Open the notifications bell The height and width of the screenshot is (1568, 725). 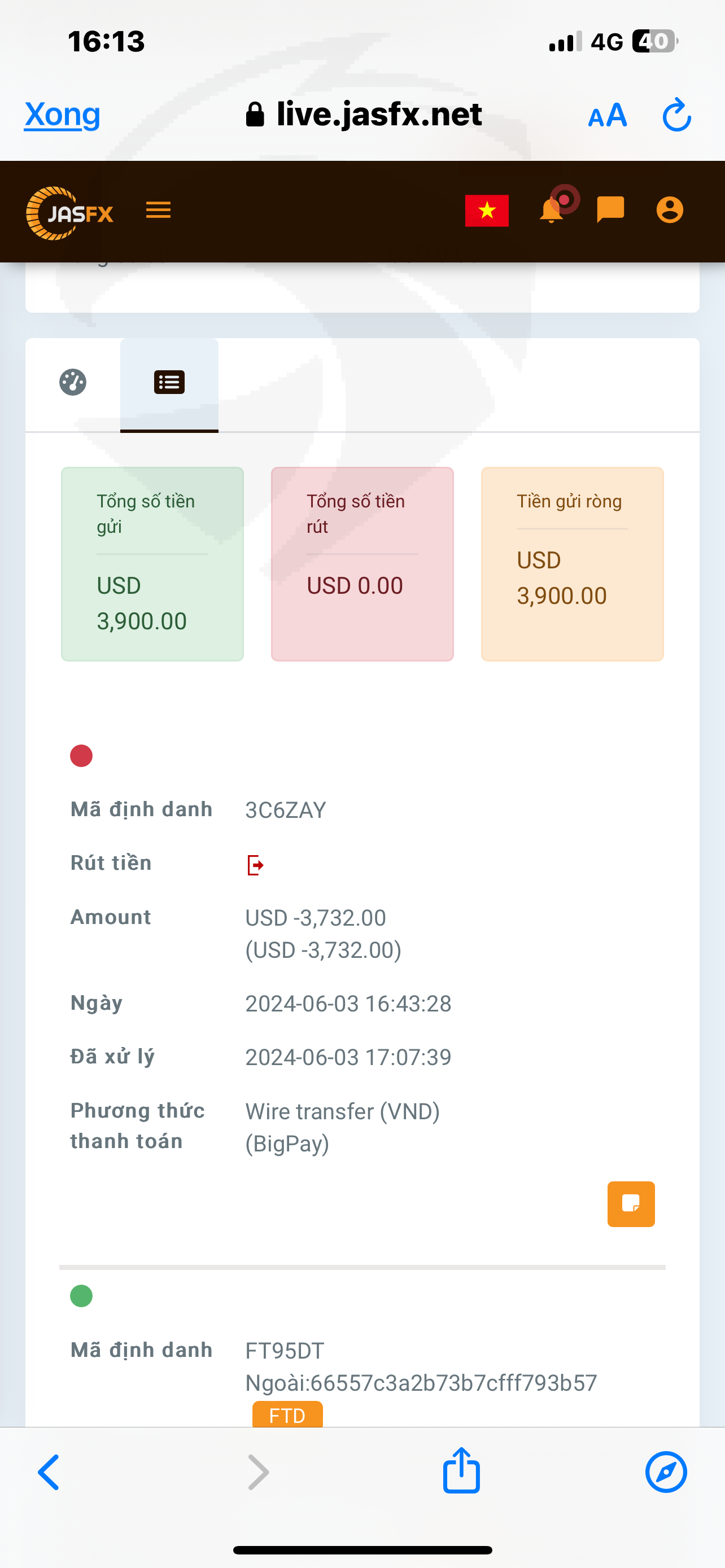click(x=552, y=211)
